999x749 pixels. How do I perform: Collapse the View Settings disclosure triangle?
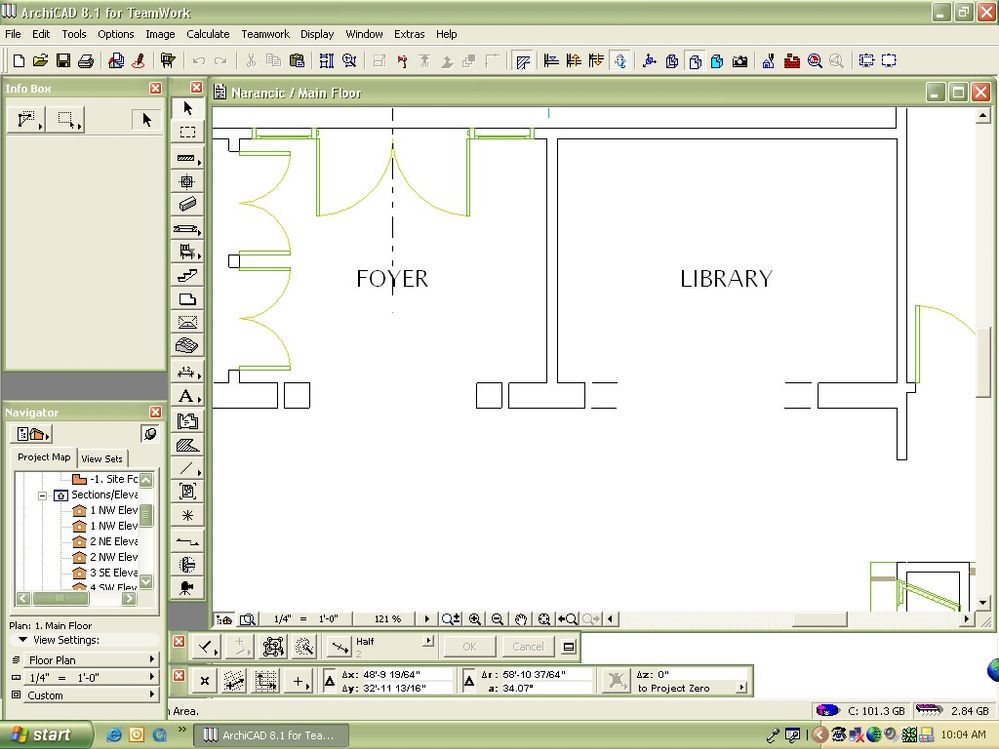click(22, 640)
